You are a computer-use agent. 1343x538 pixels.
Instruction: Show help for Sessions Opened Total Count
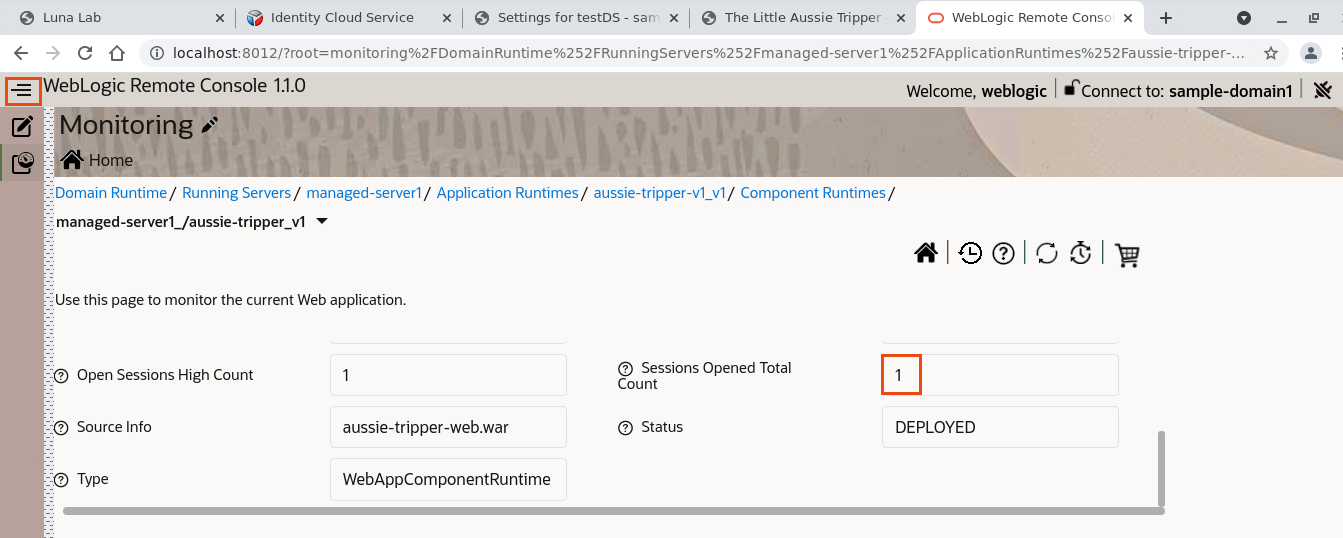click(626, 368)
